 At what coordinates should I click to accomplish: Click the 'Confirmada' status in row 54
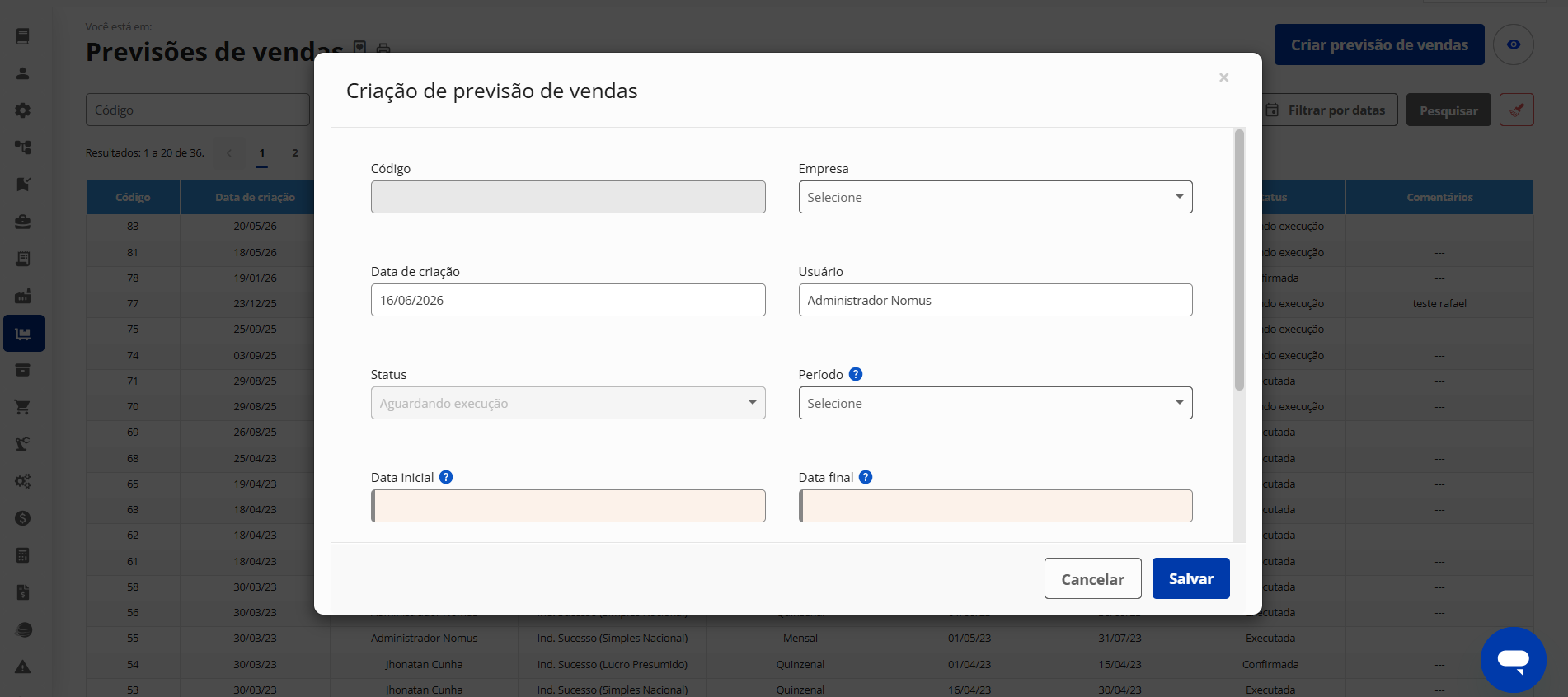1270,665
